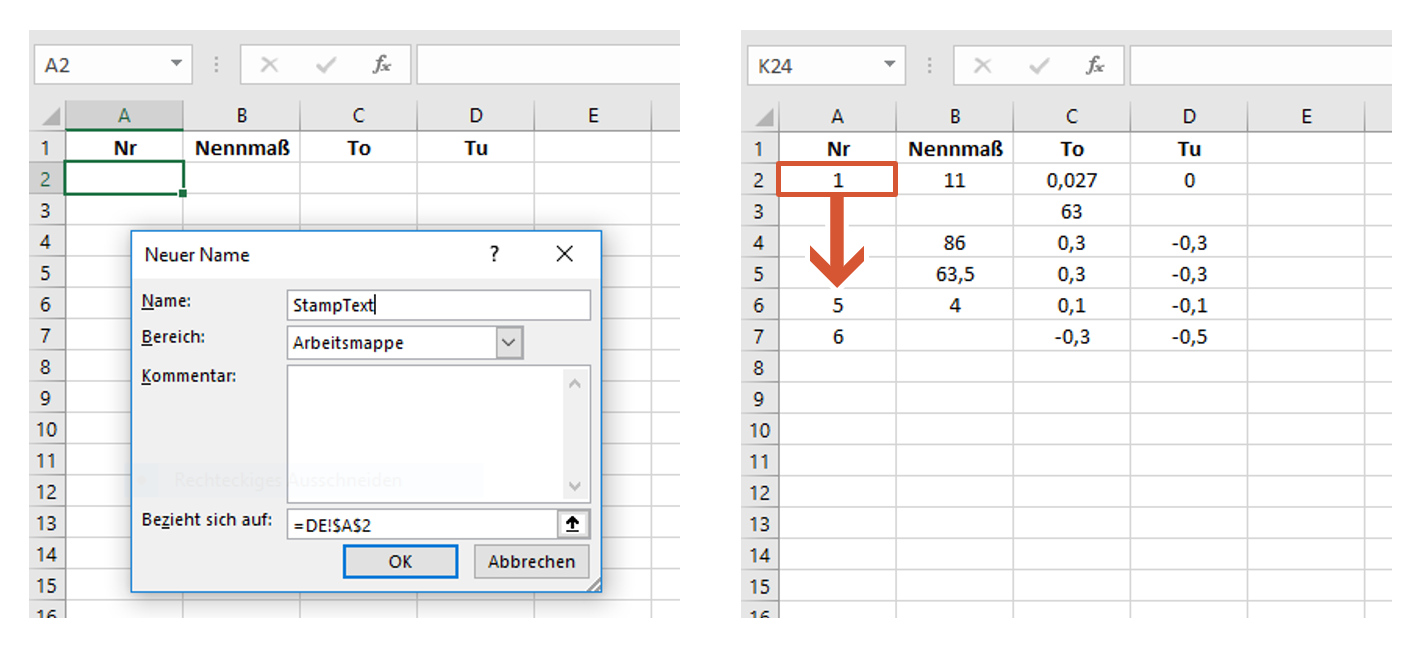This screenshot has width=1421, height=647.
Task: Expand the A2 name box dropdown
Action: [x=176, y=64]
